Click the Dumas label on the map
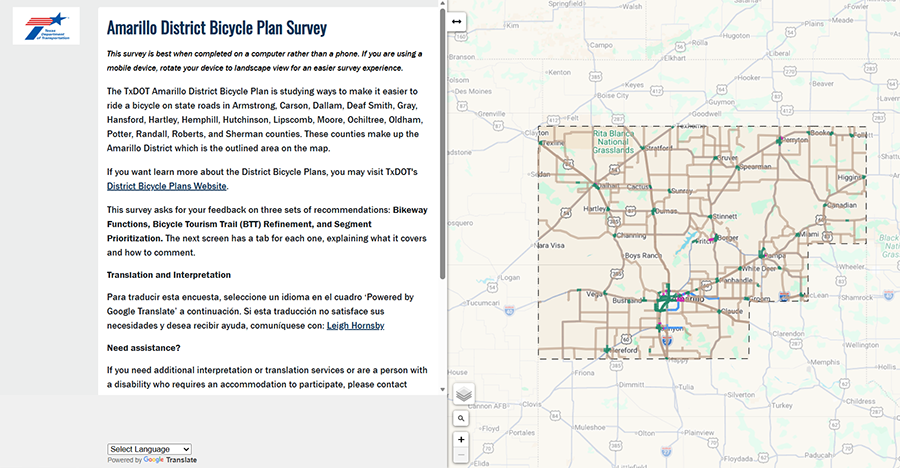Viewport: 900px width, 468px height. point(666,211)
